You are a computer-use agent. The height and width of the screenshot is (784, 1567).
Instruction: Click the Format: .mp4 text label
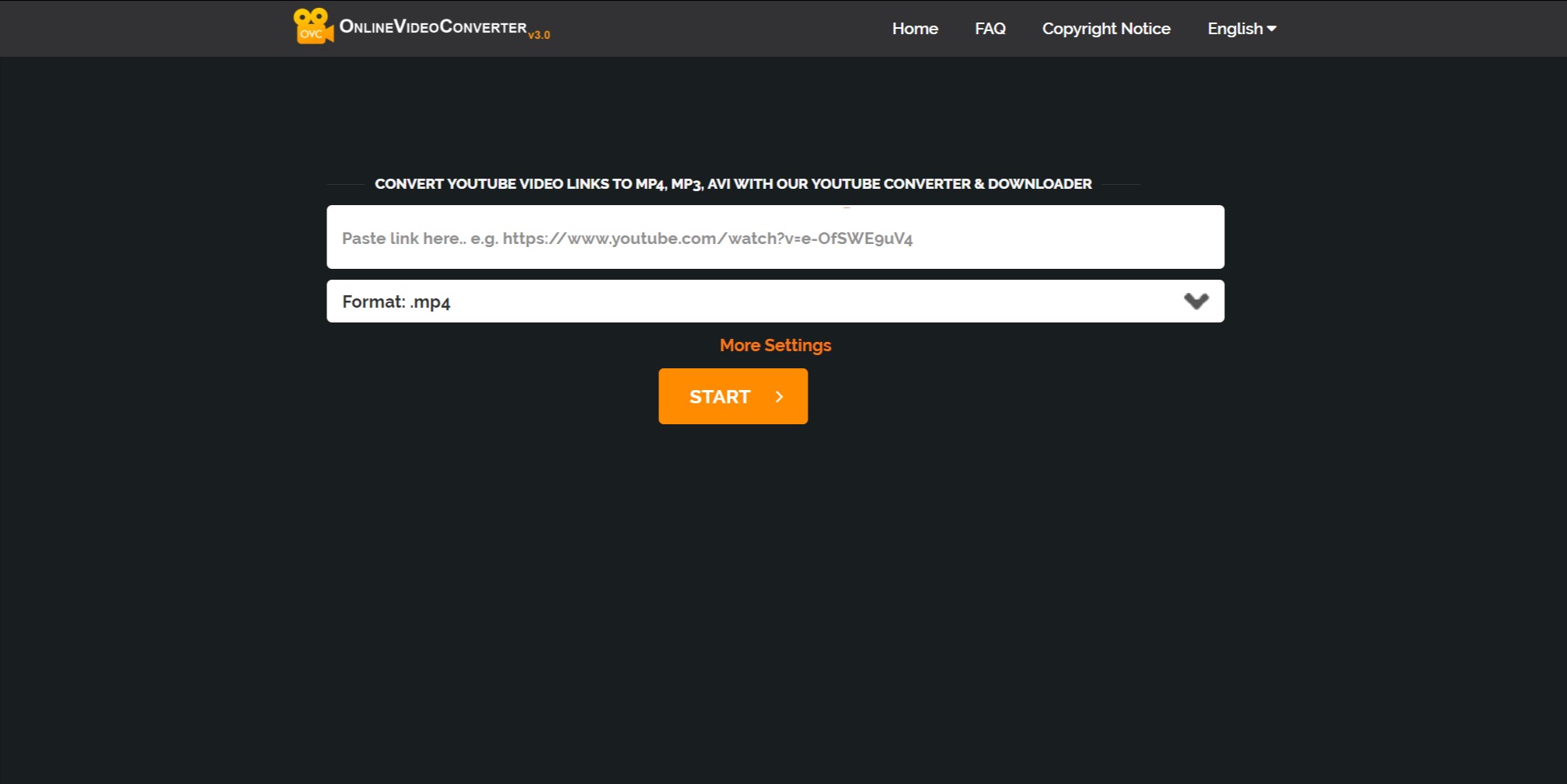pyautogui.click(x=396, y=301)
